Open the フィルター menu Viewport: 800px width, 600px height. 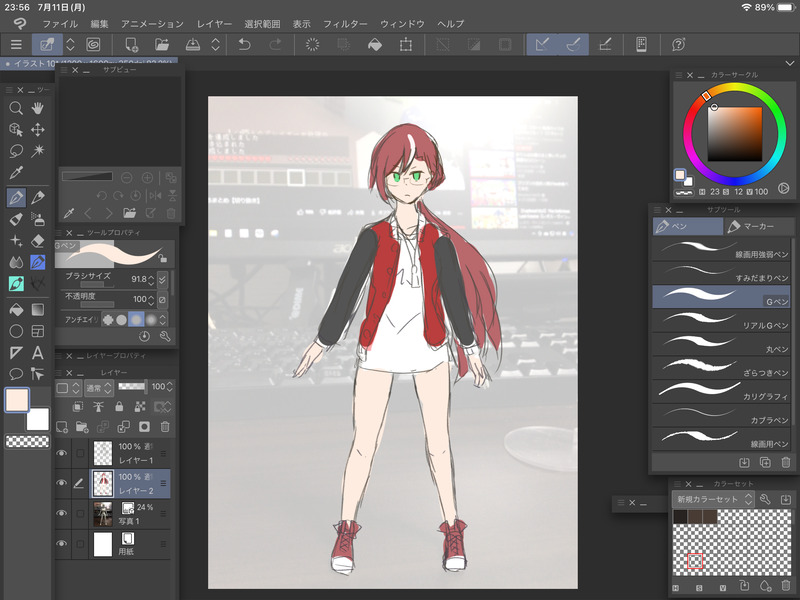coord(345,23)
